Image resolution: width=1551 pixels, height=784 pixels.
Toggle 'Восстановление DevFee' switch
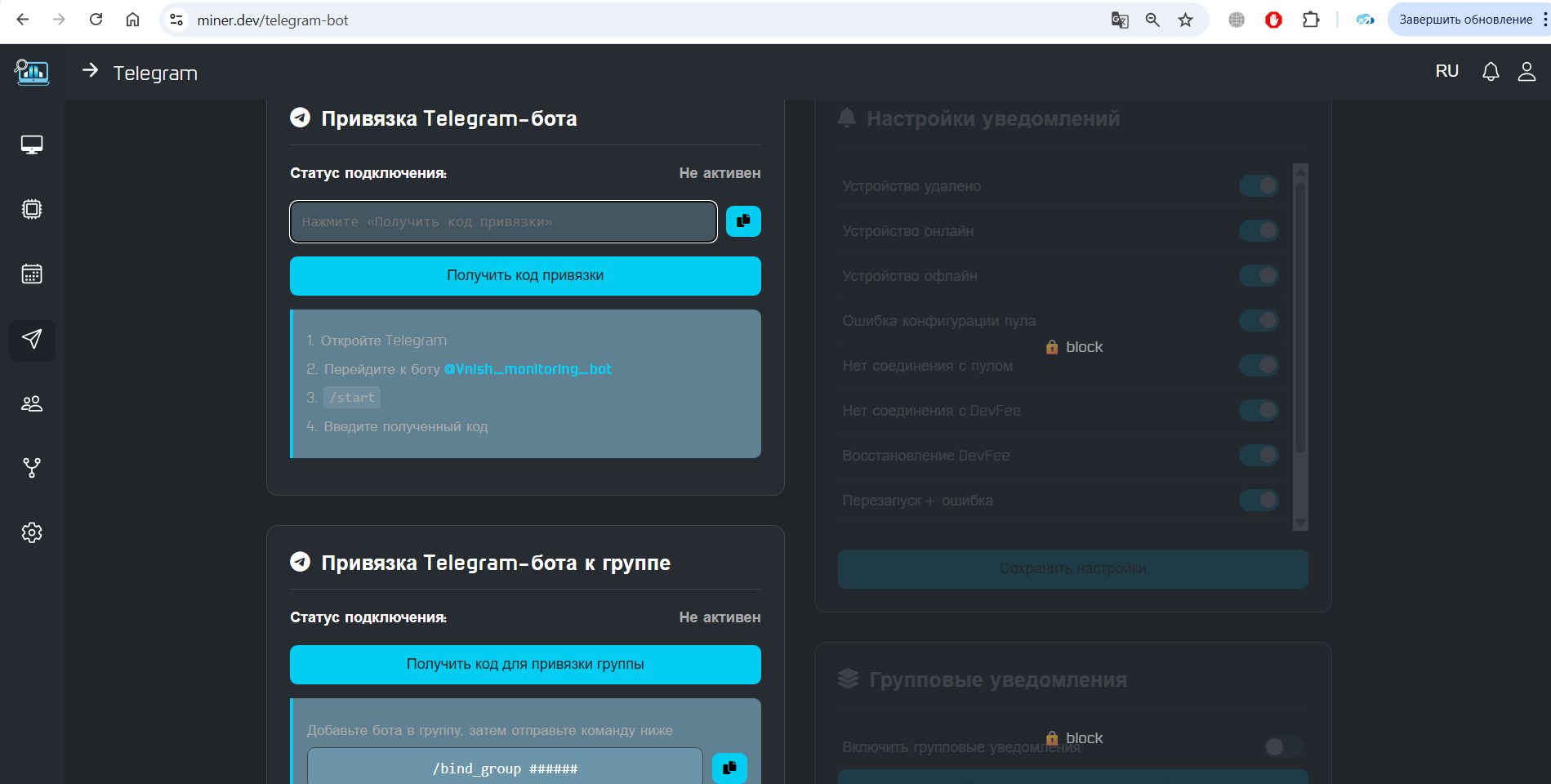click(x=1259, y=456)
